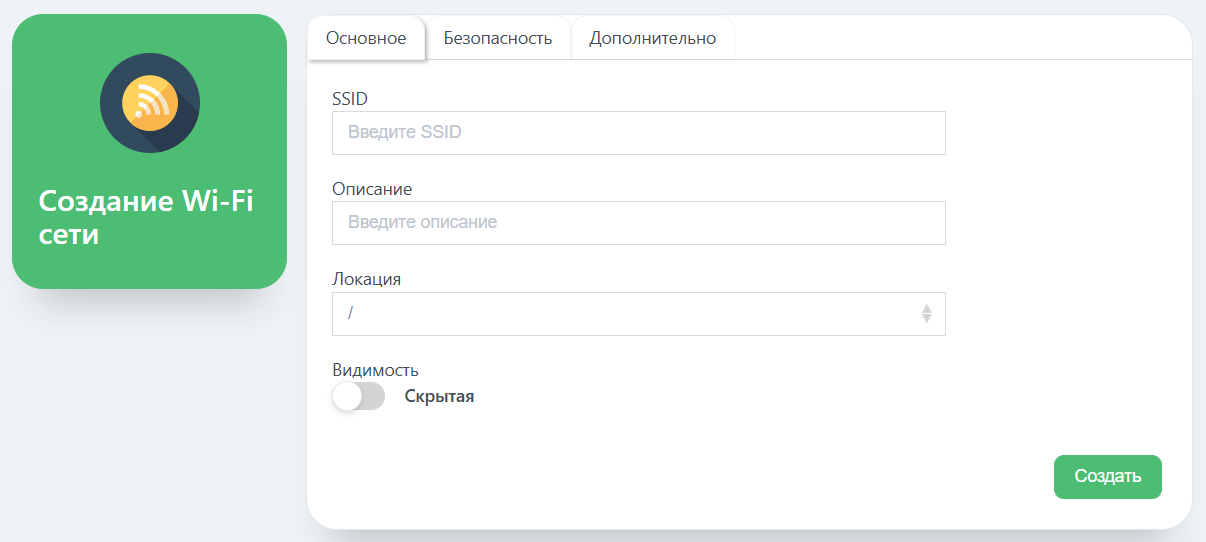The height and width of the screenshot is (542, 1206).
Task: Click the dark circle around the Wi-Fi icon
Action: click(x=150, y=103)
